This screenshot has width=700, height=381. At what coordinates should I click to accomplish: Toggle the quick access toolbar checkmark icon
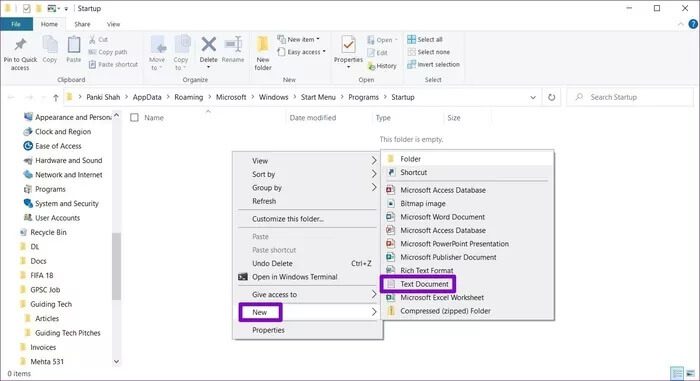click(26, 8)
